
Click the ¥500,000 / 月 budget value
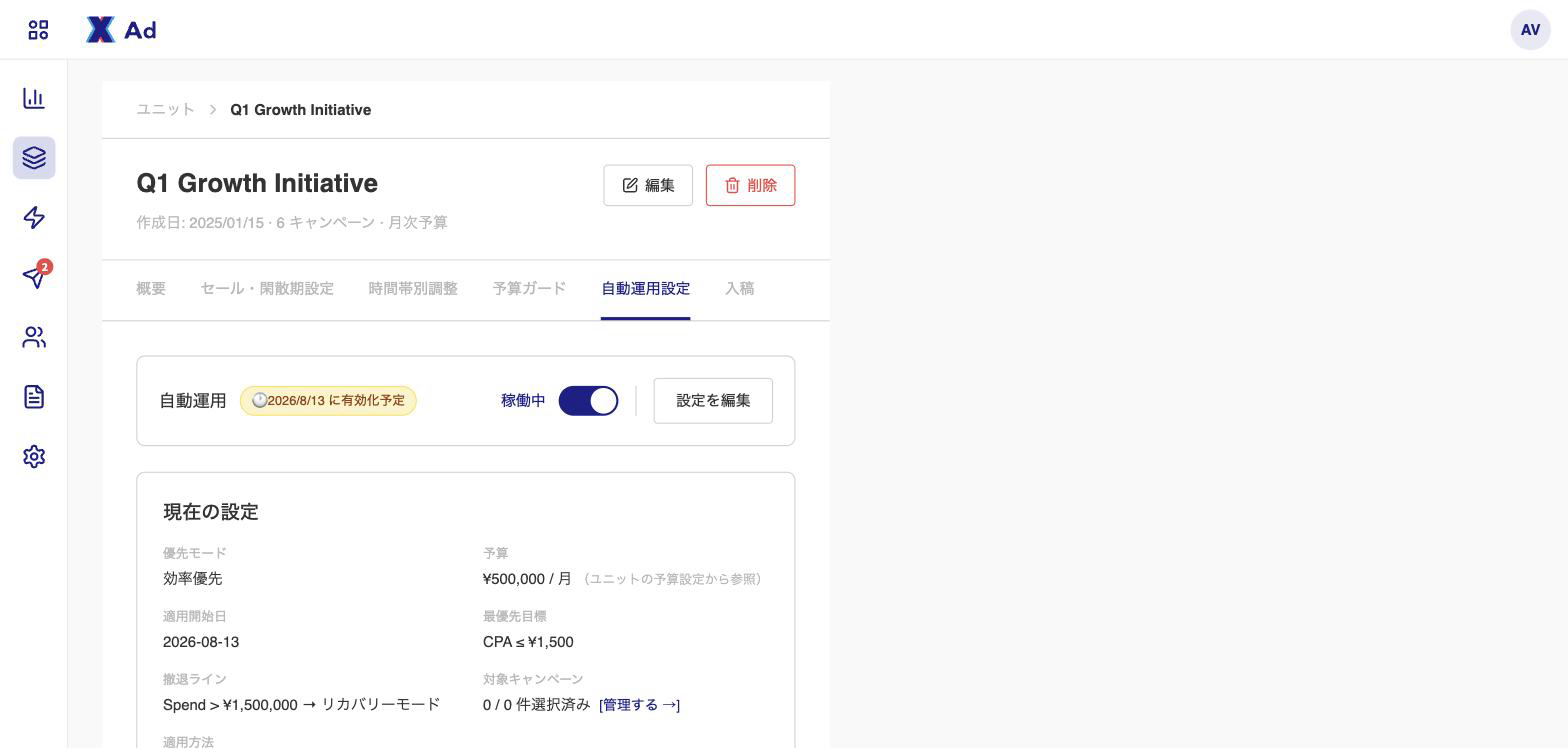coord(527,579)
